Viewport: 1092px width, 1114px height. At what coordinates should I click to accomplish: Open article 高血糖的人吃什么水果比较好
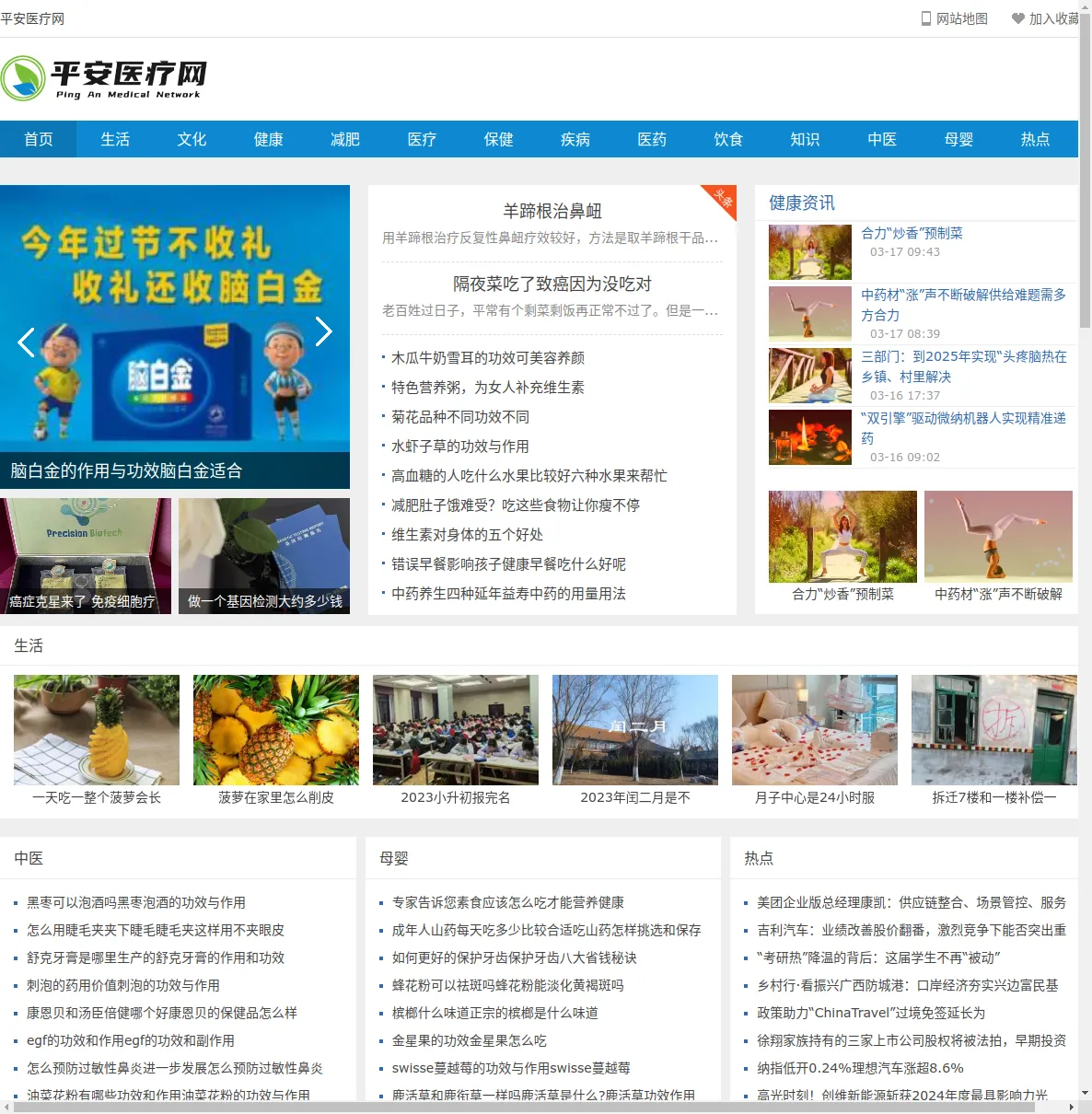tap(529, 476)
